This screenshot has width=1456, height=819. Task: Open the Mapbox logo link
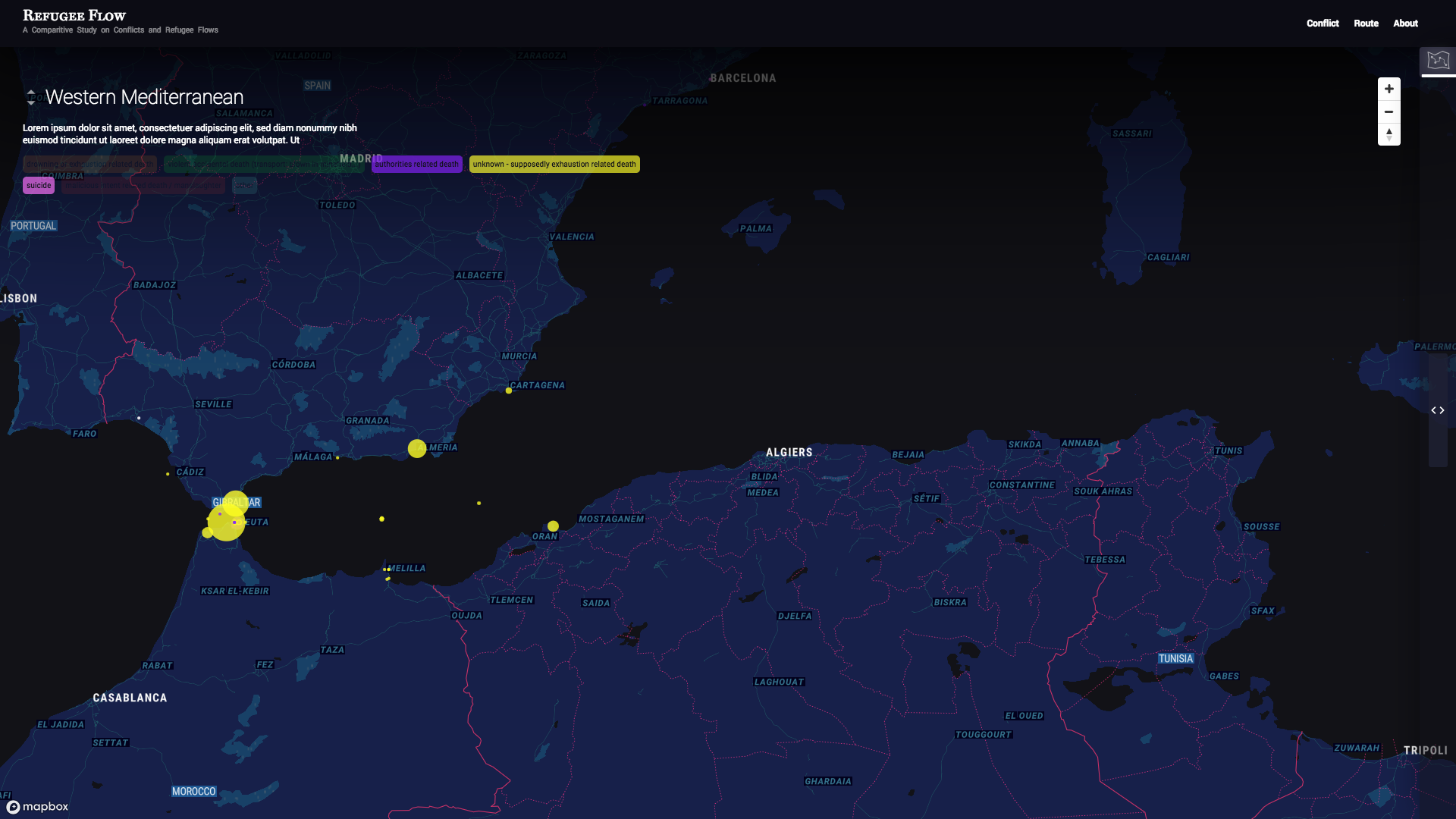38,807
